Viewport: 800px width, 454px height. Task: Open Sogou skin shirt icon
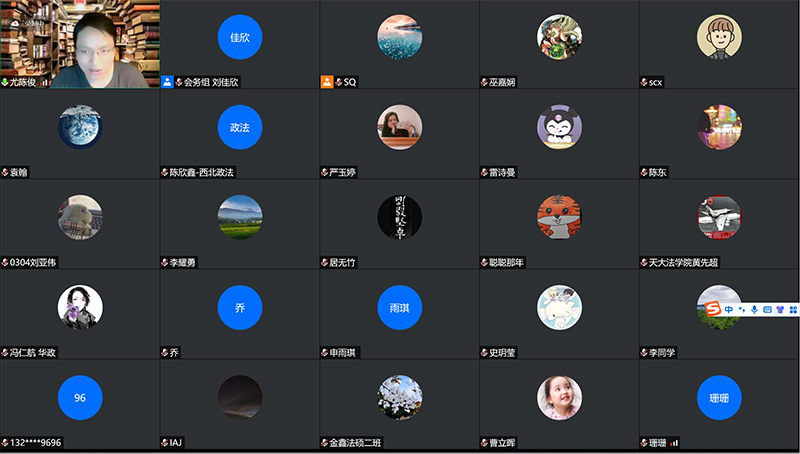pyautogui.click(x=780, y=310)
